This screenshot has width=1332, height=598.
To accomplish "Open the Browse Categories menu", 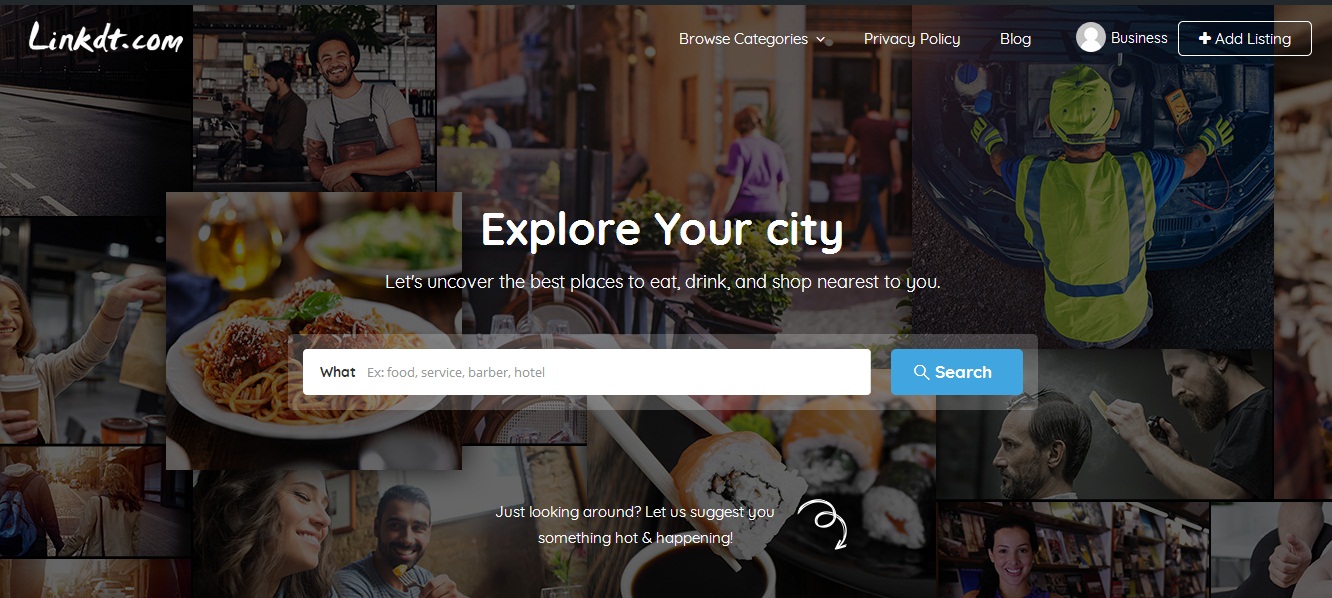I will pos(752,39).
